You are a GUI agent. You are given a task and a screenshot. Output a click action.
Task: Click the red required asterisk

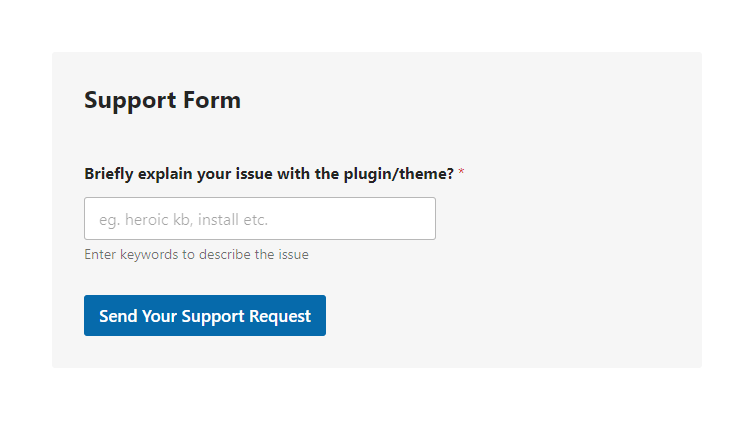click(461, 172)
